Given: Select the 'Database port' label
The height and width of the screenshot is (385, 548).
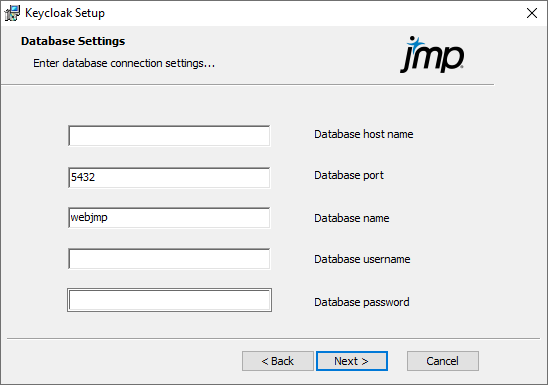Looking at the screenshot, I should tap(349, 175).
